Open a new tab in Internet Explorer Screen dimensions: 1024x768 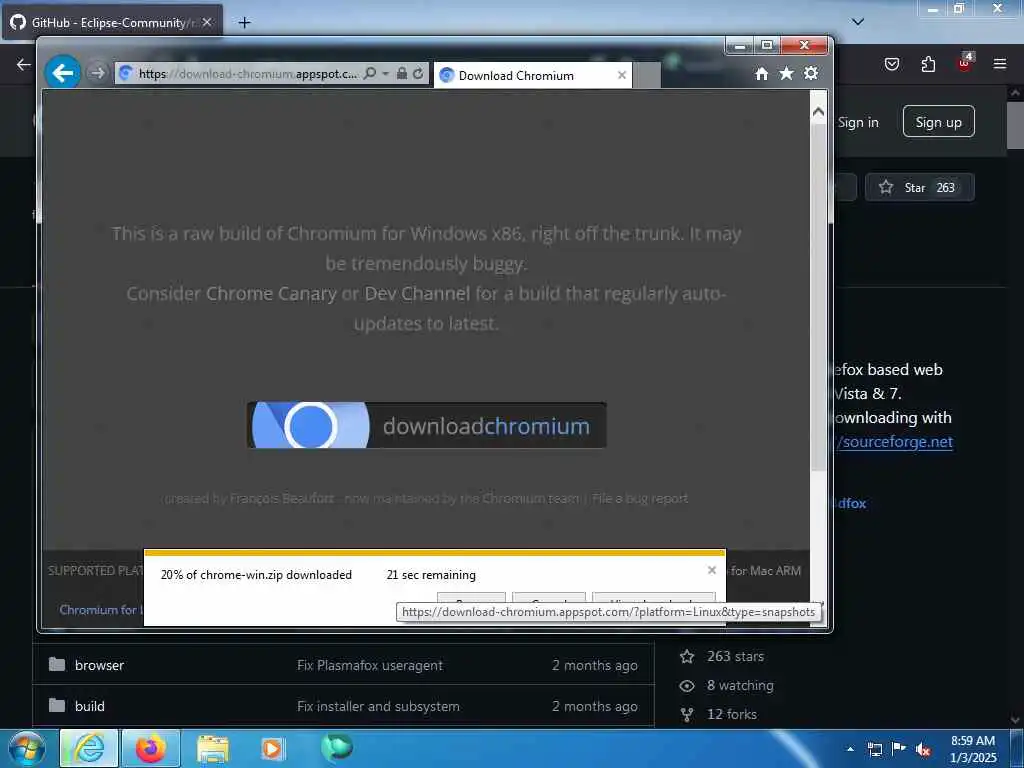647,76
